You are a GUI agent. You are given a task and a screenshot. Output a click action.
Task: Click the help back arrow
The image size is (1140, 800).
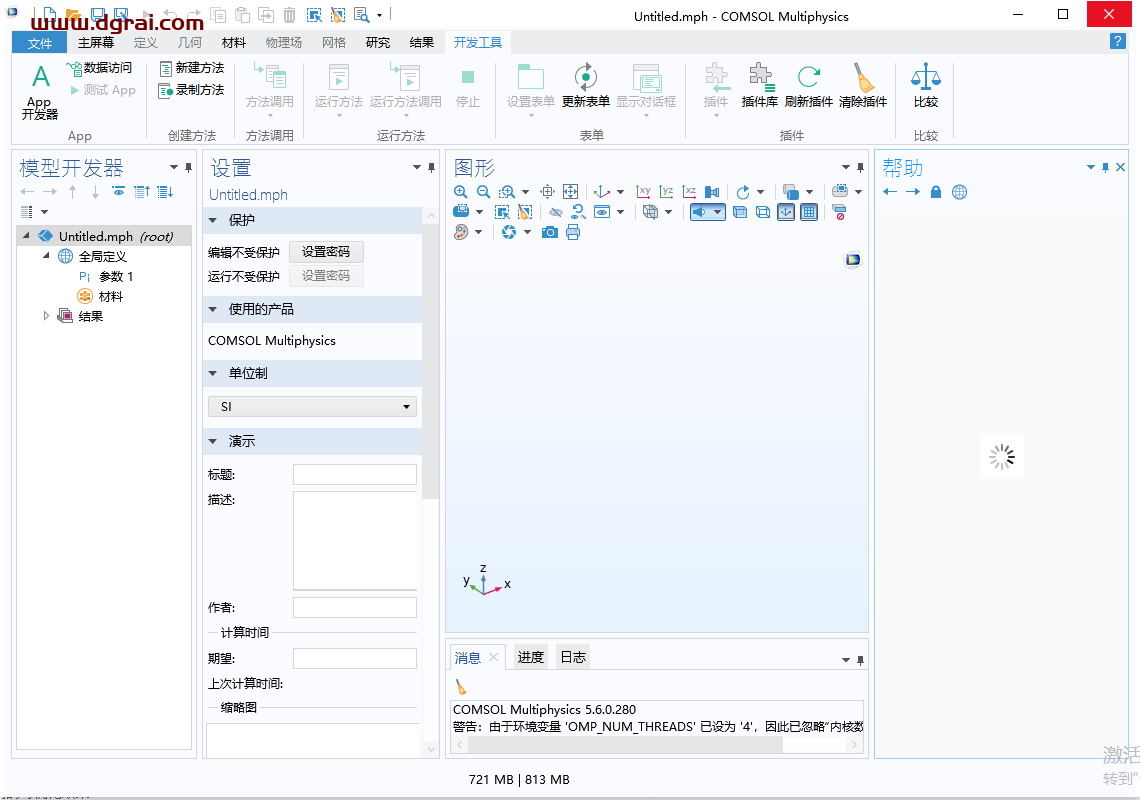click(x=890, y=192)
